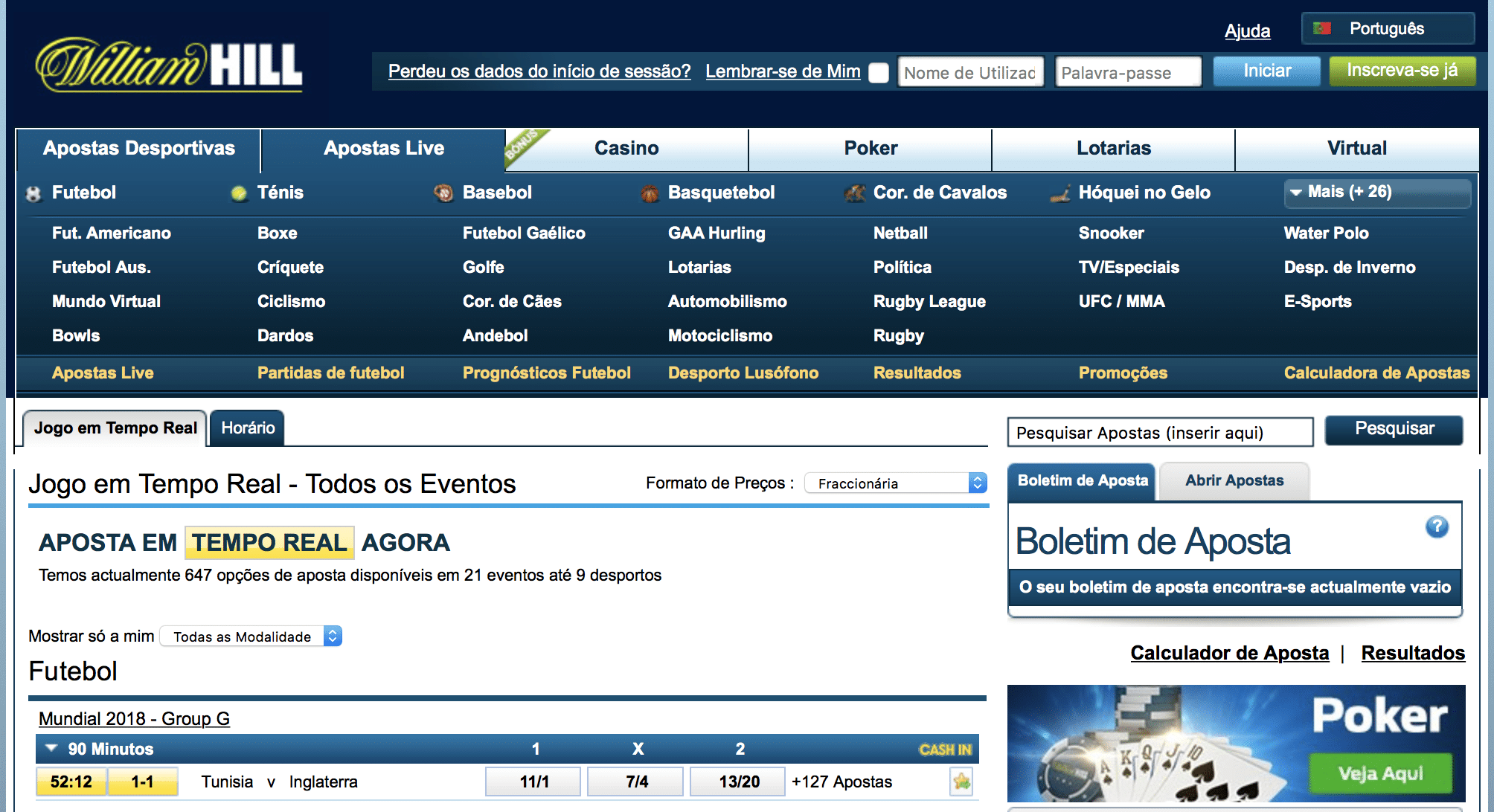Viewport: 1494px width, 812px height.
Task: Open the bet slip help question icon
Action: point(1437,526)
